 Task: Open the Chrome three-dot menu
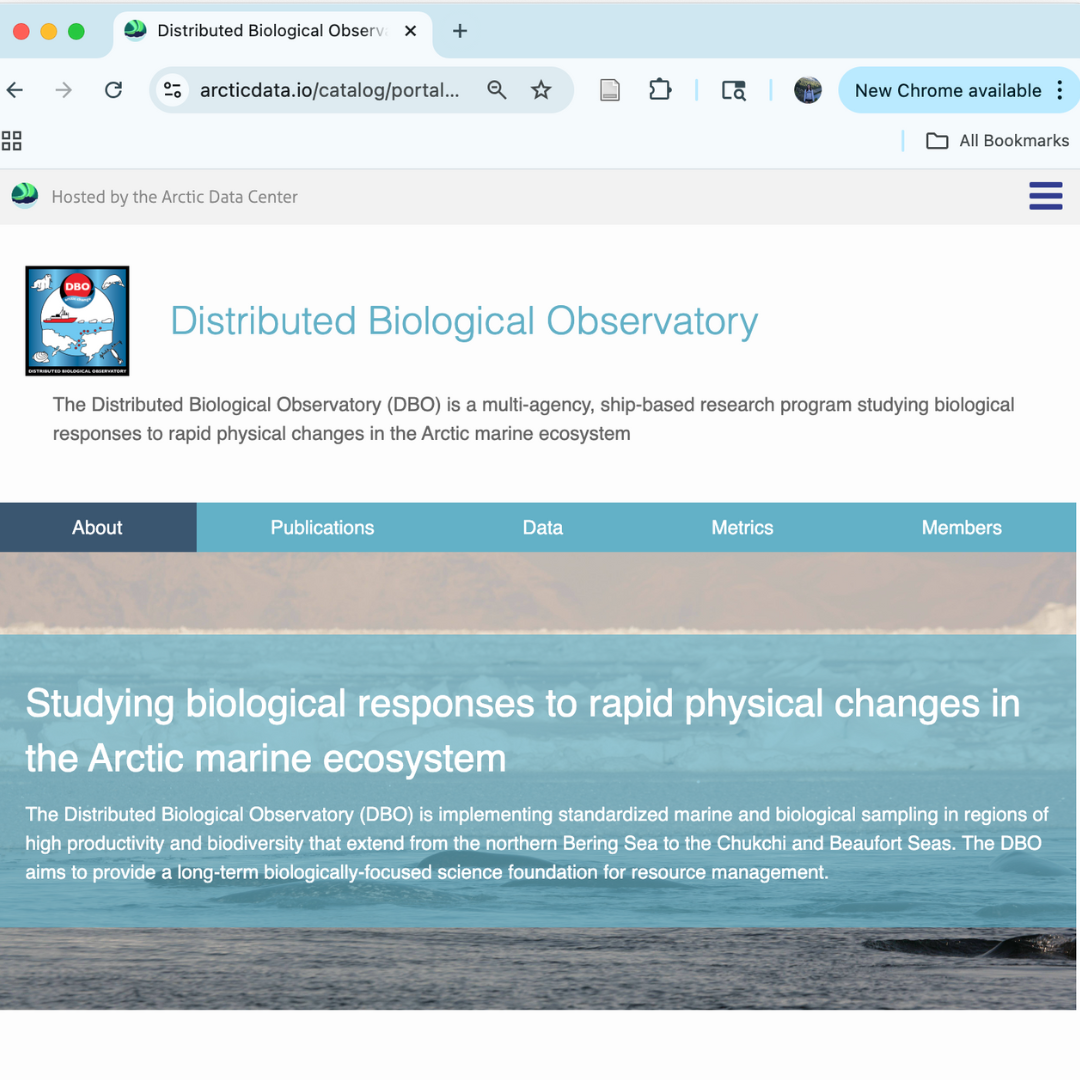[x=1060, y=90]
